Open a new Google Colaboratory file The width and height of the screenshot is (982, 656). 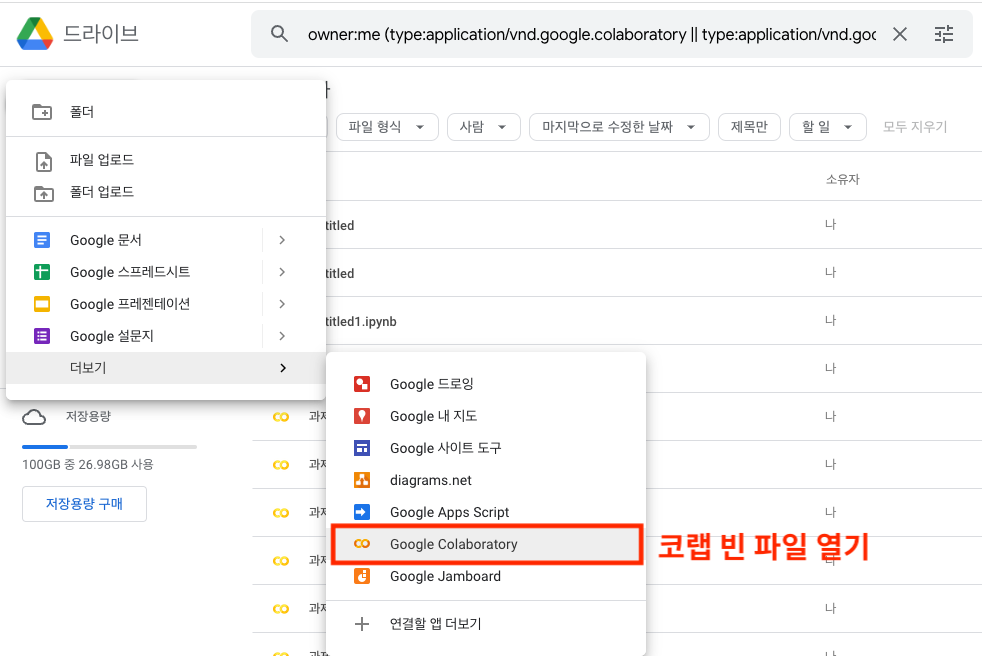pos(486,544)
